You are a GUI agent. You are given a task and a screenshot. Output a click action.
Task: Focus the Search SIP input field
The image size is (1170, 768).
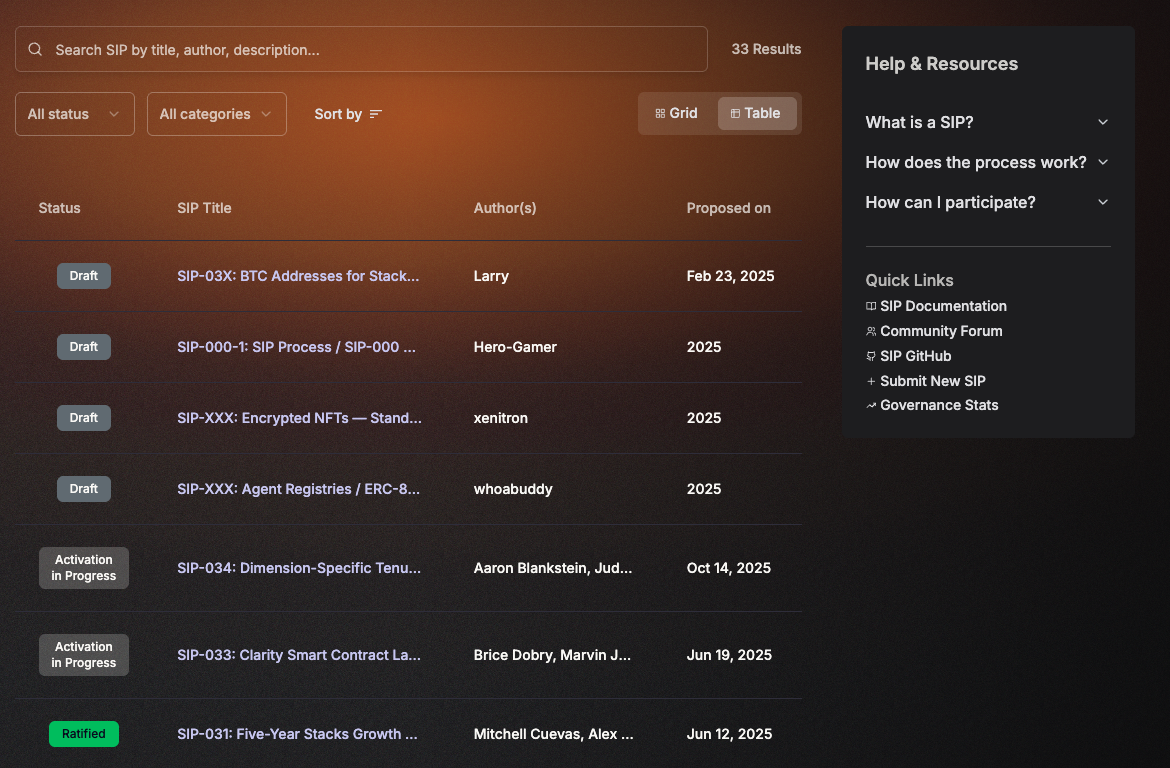(361, 49)
